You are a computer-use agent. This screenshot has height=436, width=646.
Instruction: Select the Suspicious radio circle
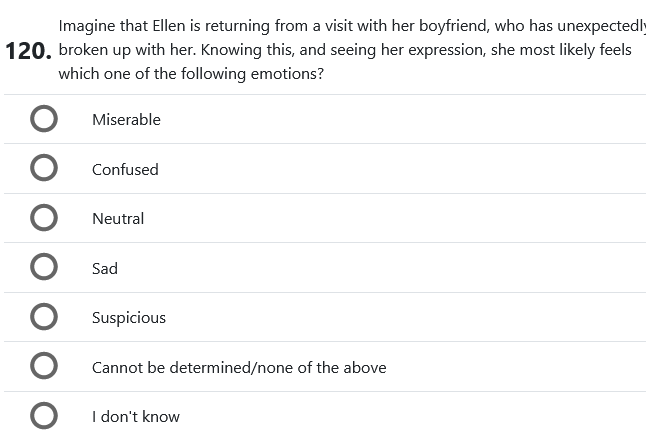point(43,317)
